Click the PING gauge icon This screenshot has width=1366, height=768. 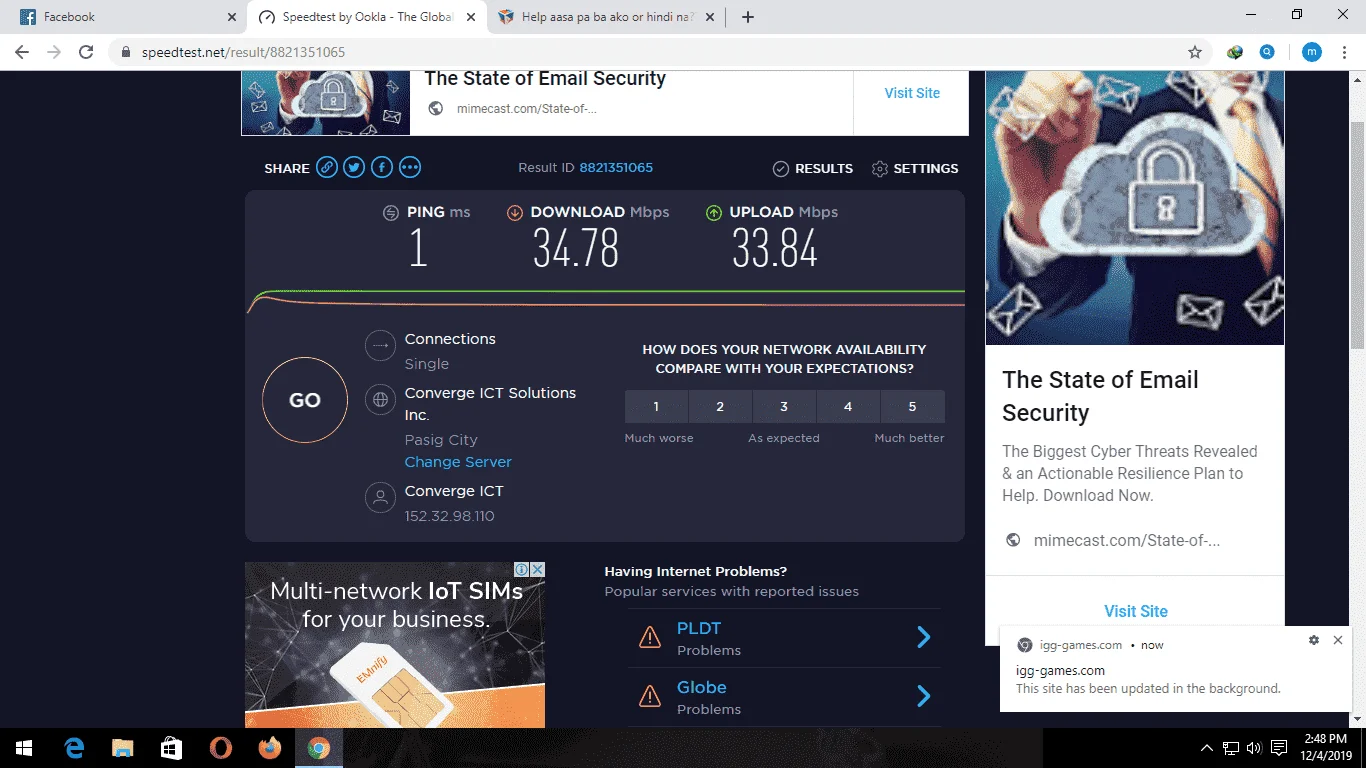391,213
